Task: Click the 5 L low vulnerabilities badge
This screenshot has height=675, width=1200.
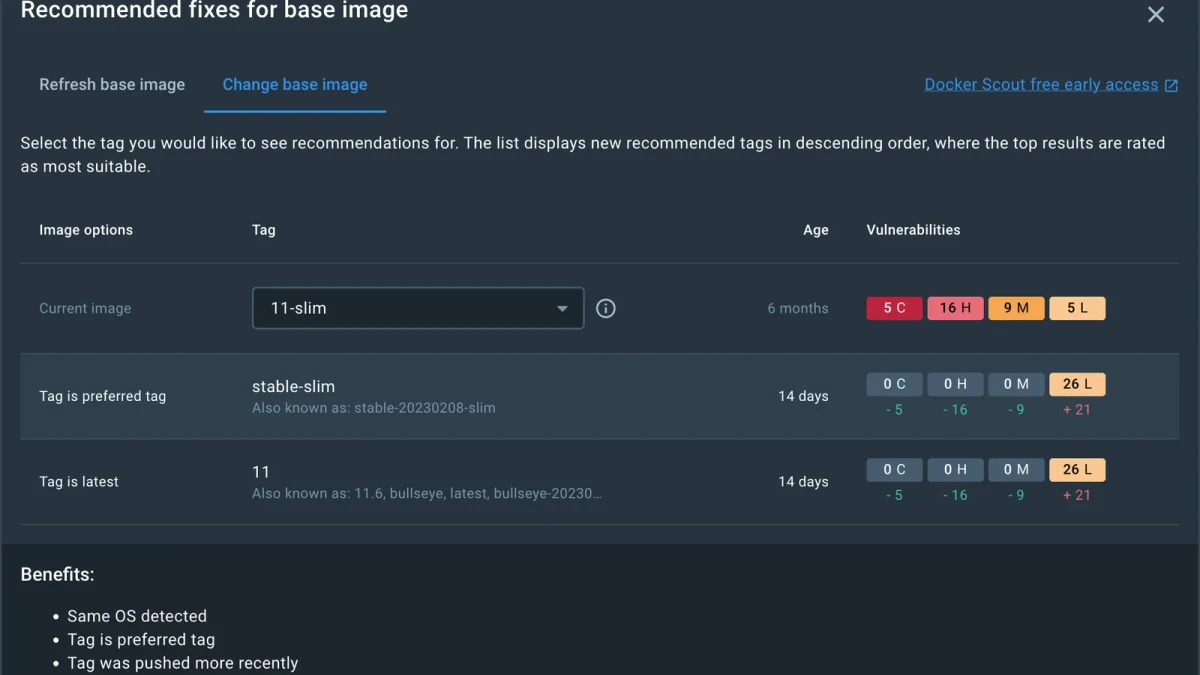Action: coord(1077,308)
